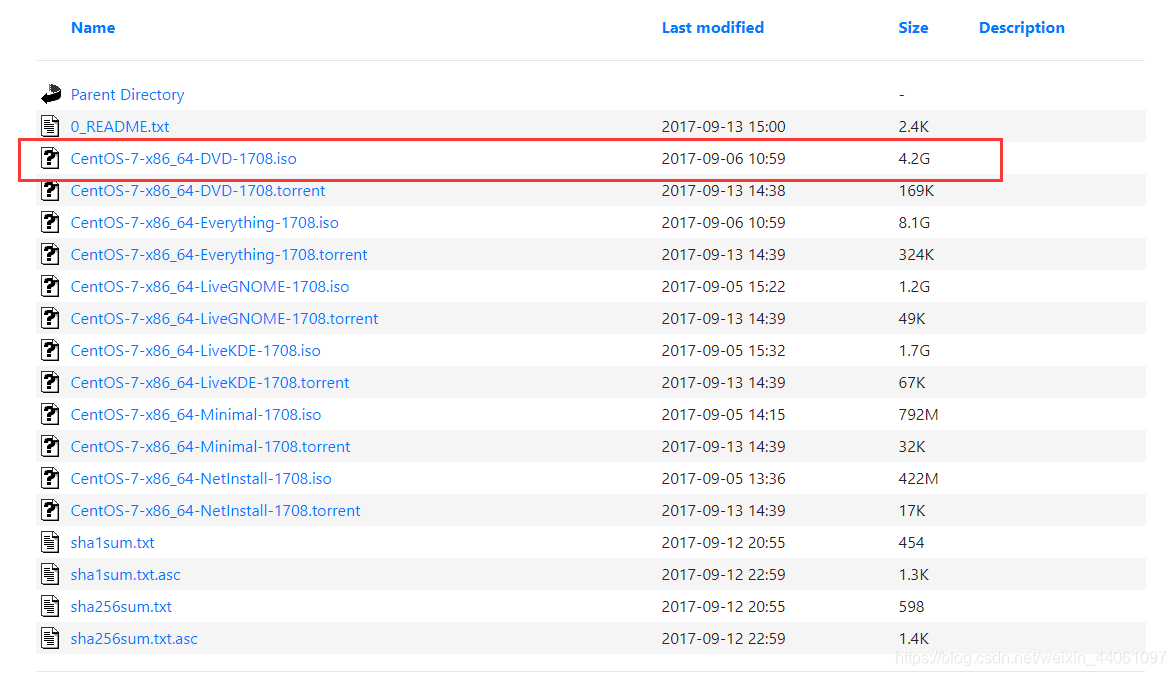Go up via Parent Directory link
Viewport: 1176px width, 676px height.
coord(128,95)
